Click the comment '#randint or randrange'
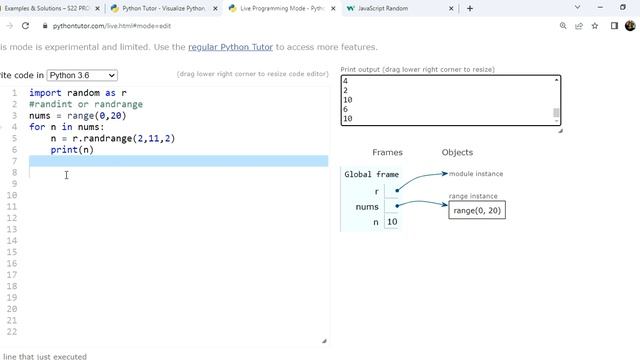This screenshot has height=360, width=640. 86,104
